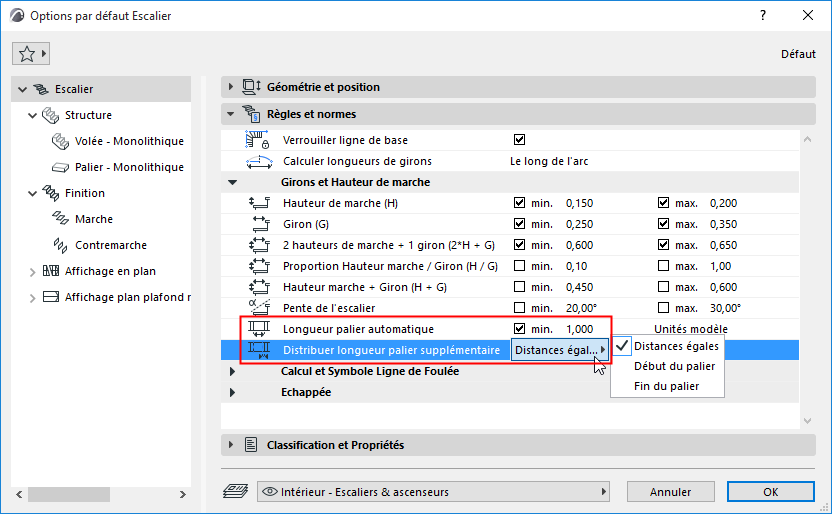
Task: Collapse the Escalier tree node
Action: tap(22, 89)
